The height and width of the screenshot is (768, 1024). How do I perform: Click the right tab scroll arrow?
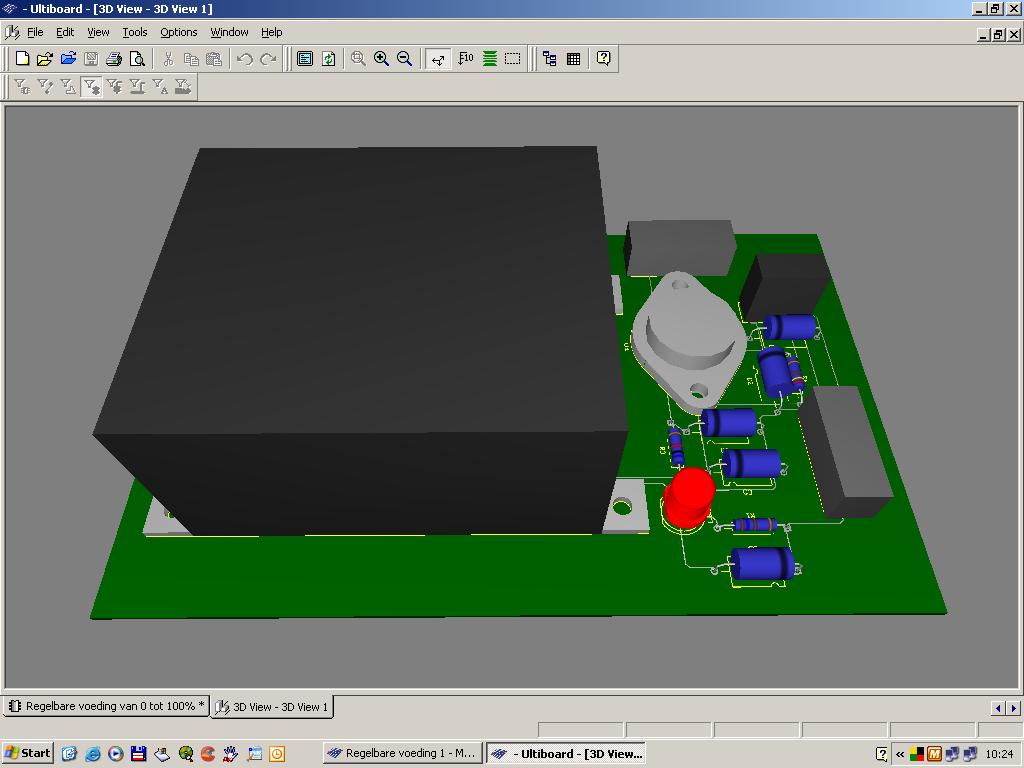click(1013, 707)
